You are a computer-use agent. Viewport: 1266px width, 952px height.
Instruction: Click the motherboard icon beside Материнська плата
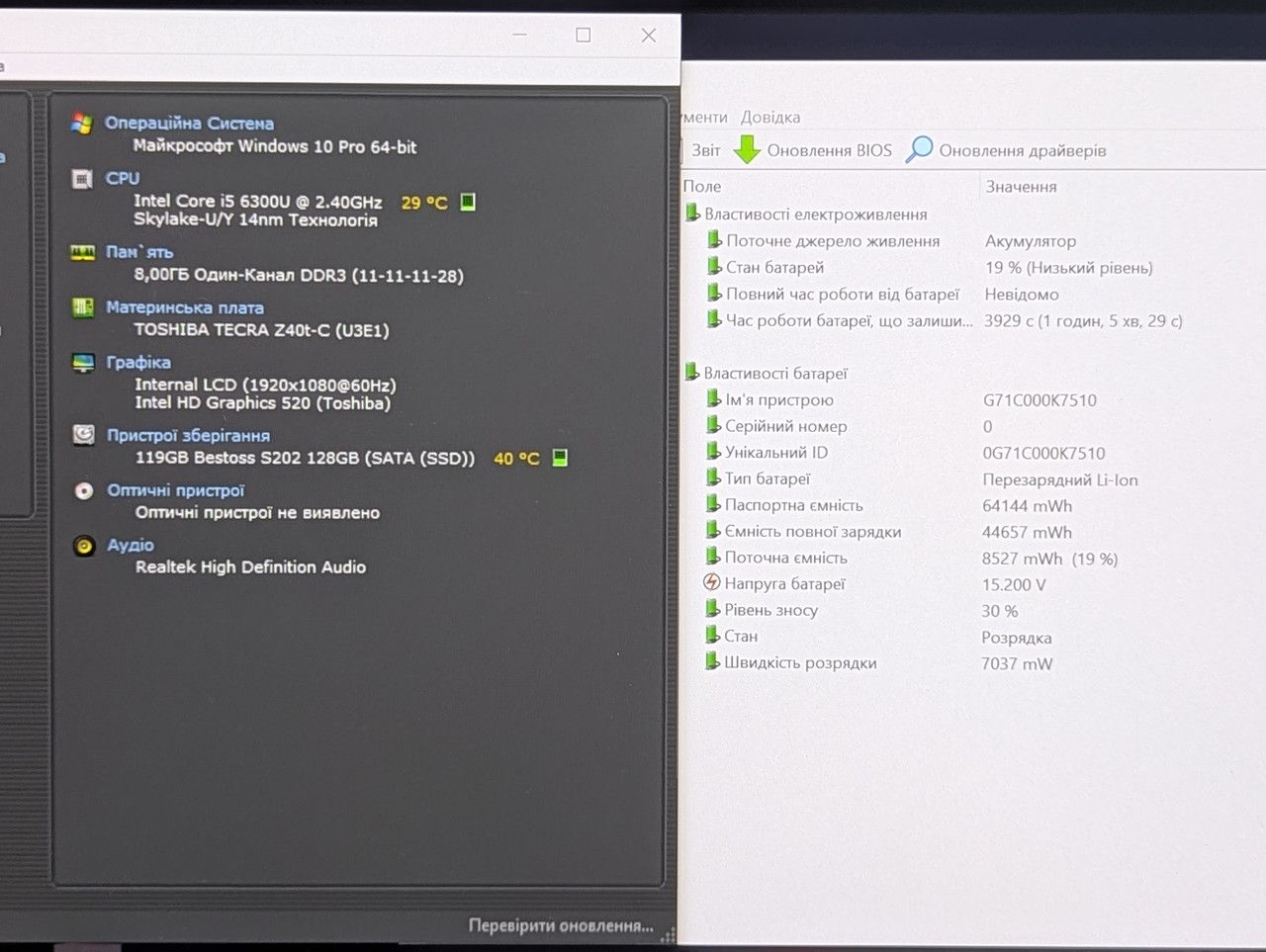(x=83, y=307)
